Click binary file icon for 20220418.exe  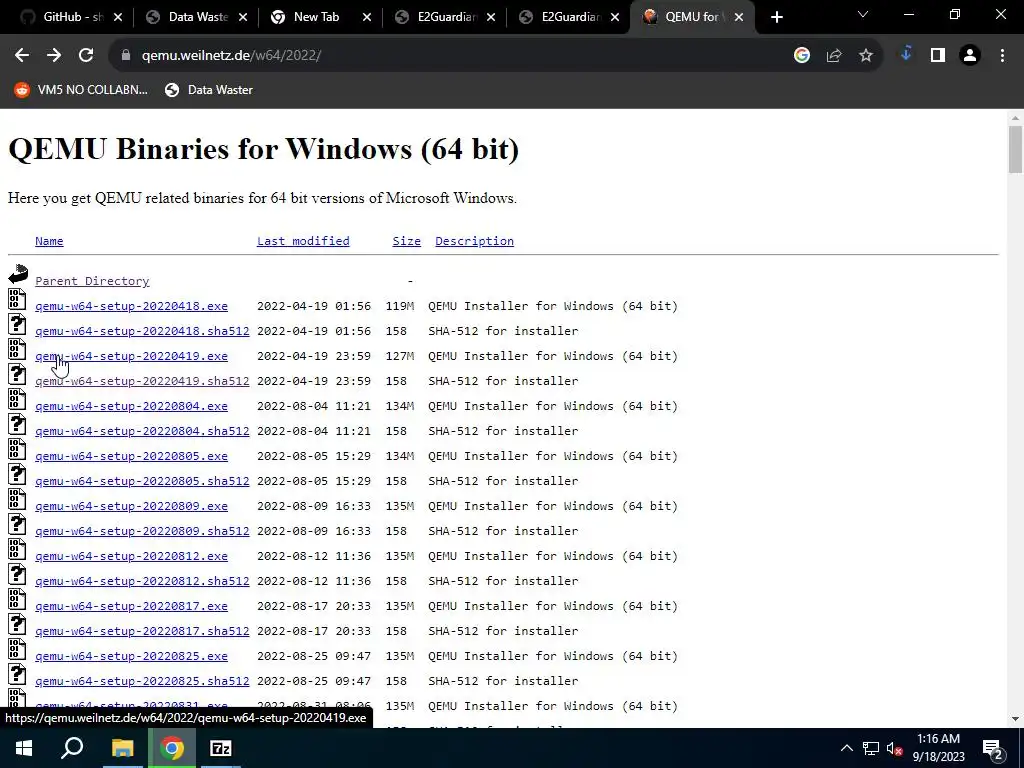17,299
